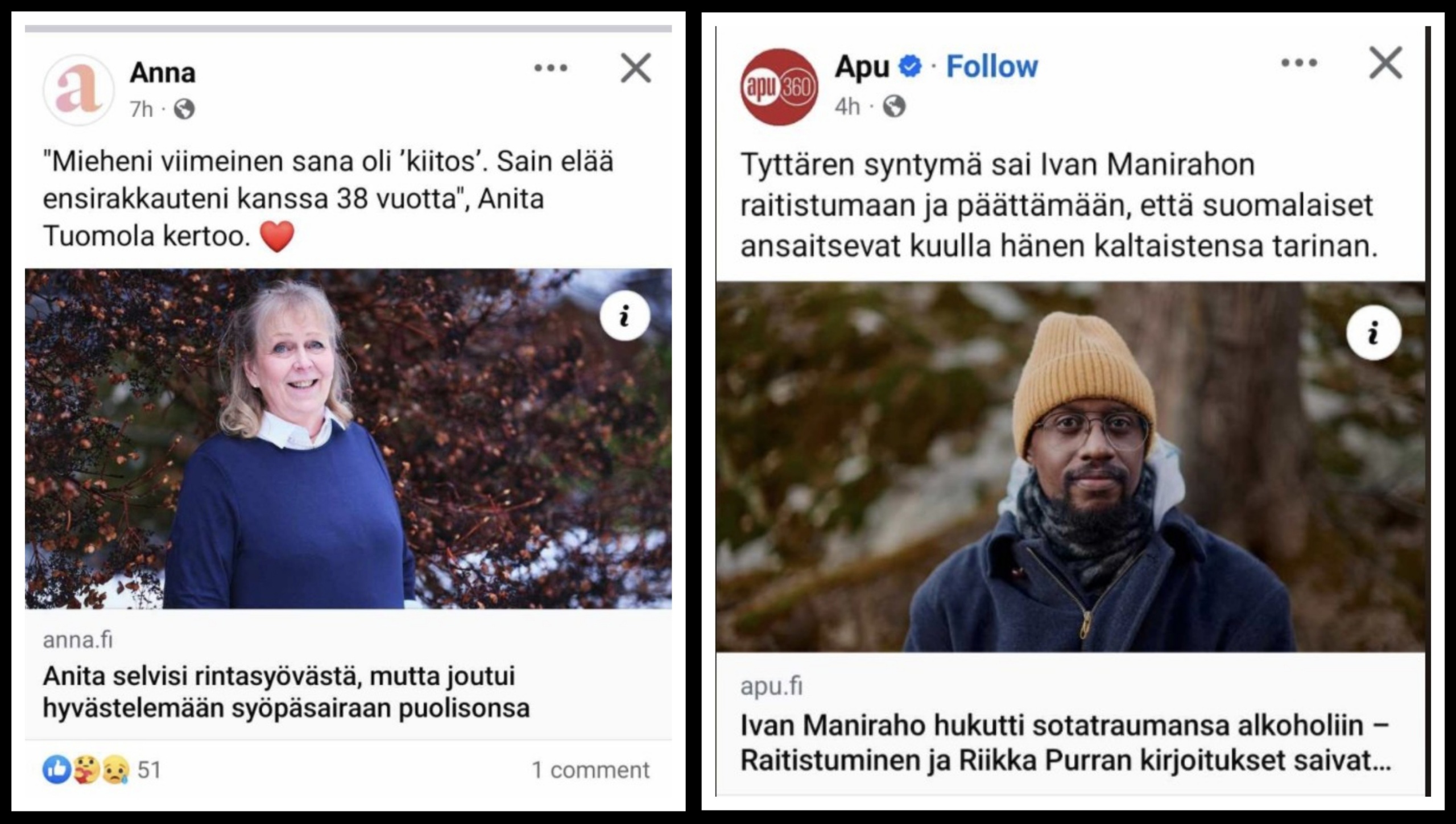
Task: Dismiss the Anna post with X
Action: click(x=635, y=68)
